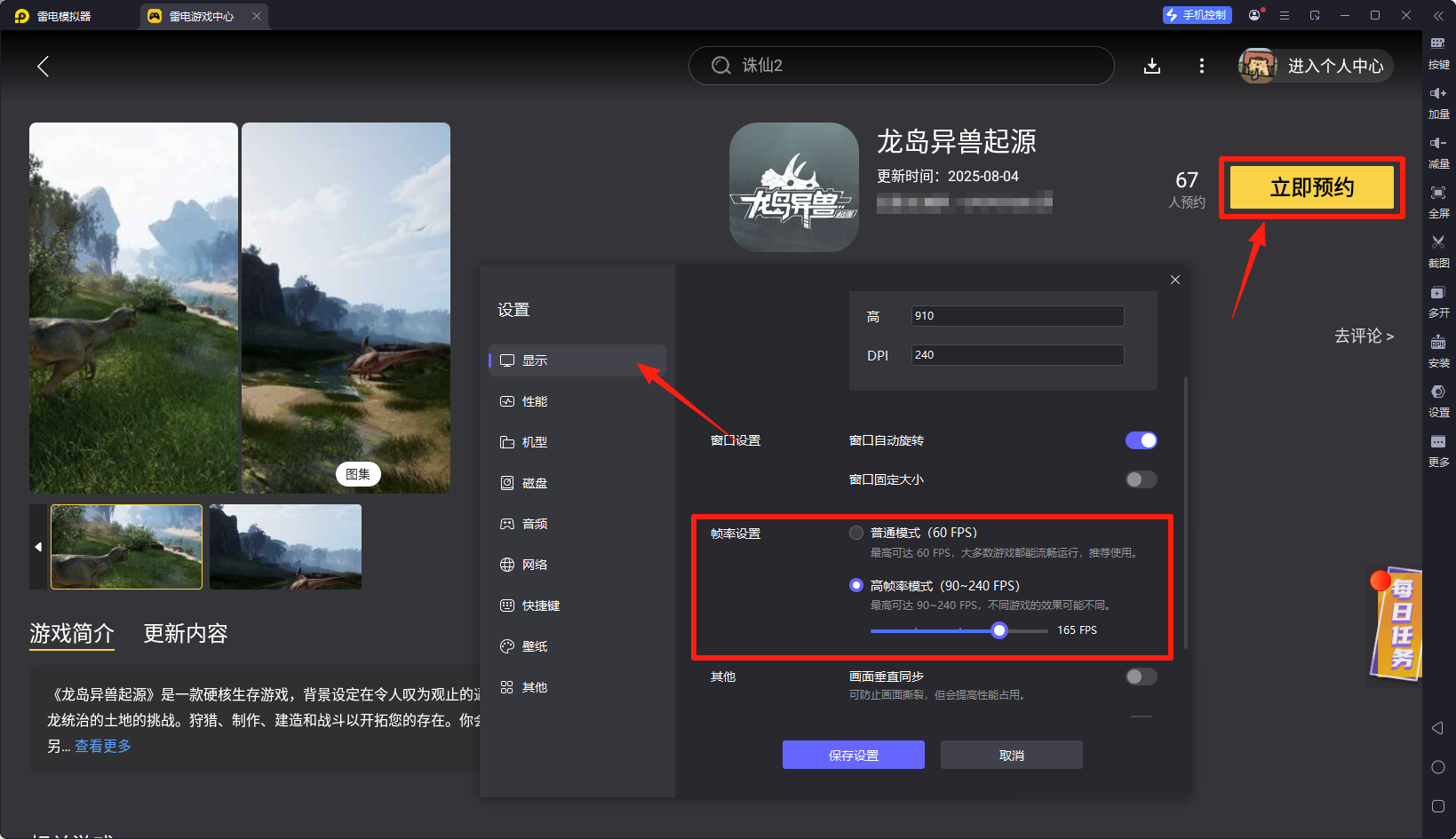
Task: Click the 龙岛异兽起源 game icon
Action: pos(793,187)
